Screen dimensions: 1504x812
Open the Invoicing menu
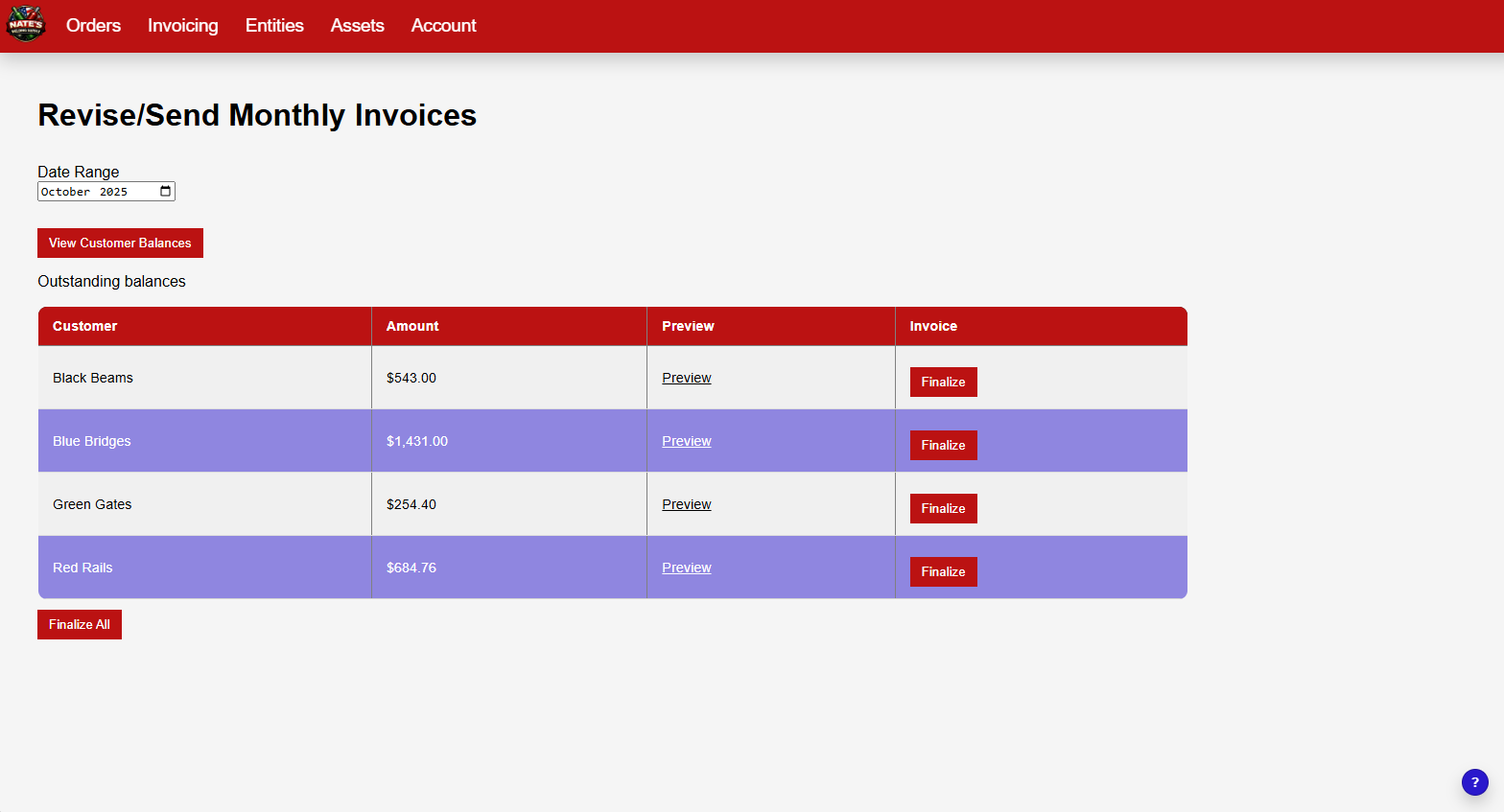point(183,26)
